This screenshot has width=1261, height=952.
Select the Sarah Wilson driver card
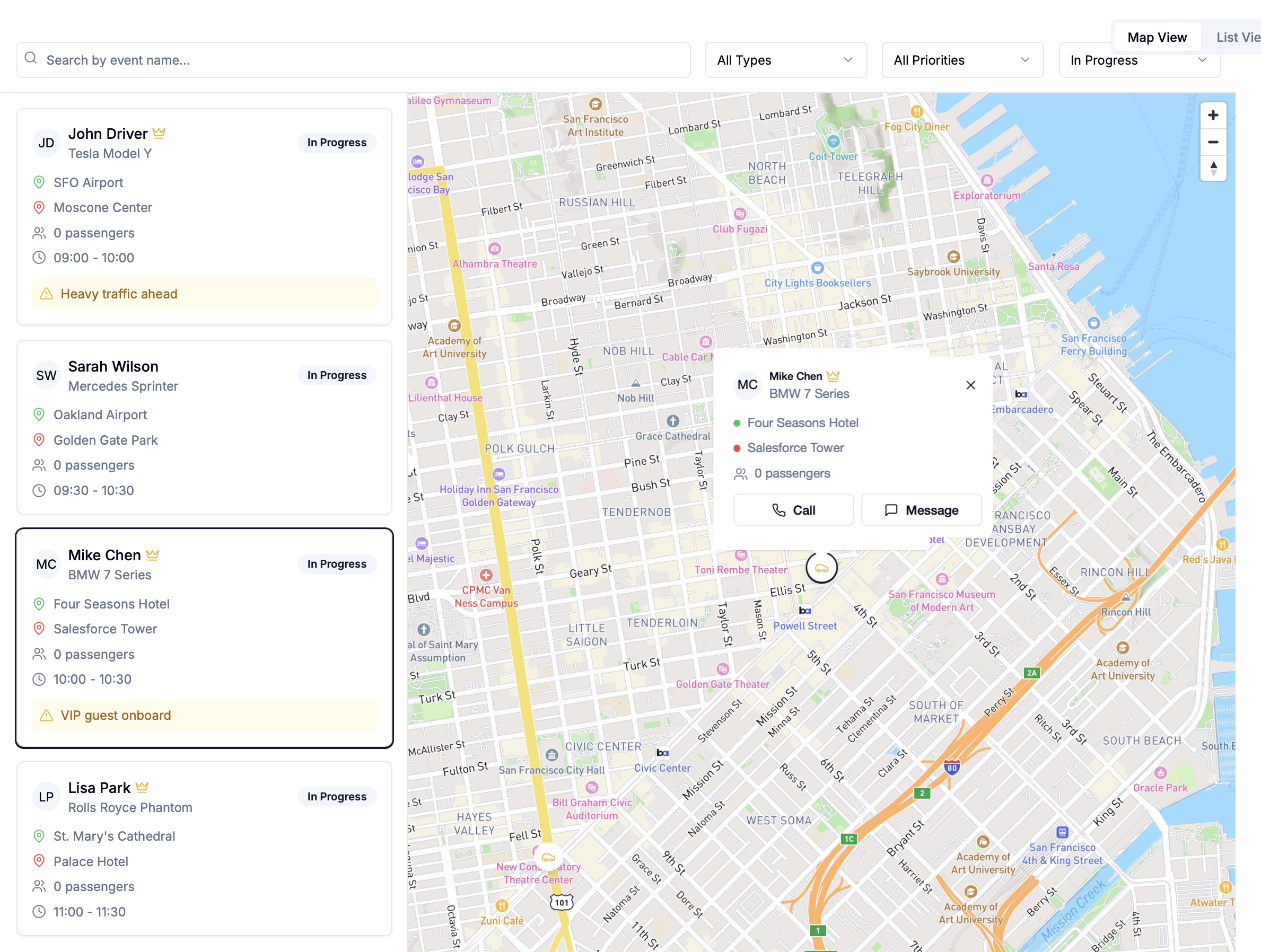pos(204,427)
